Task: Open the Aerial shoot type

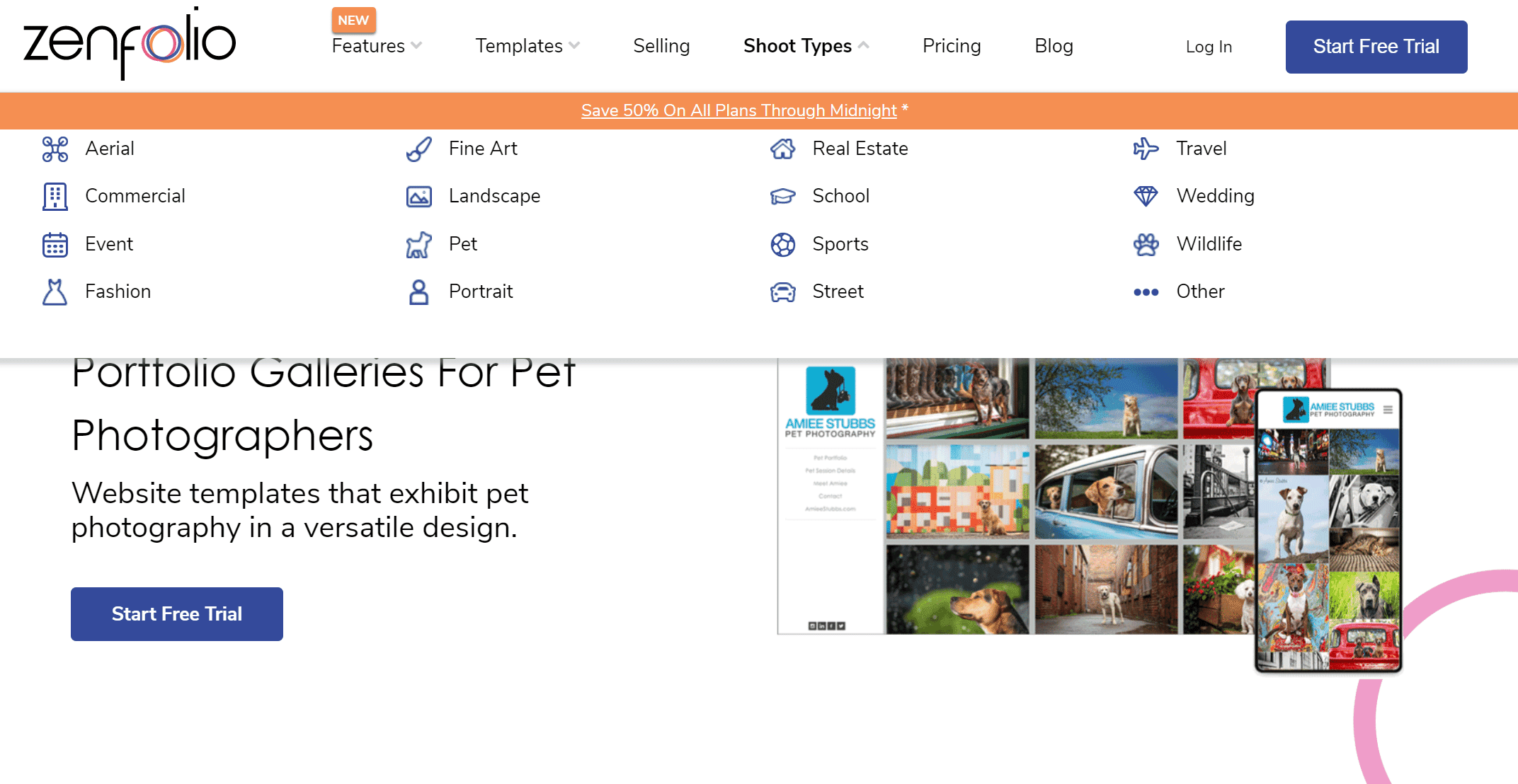Action: [x=110, y=149]
